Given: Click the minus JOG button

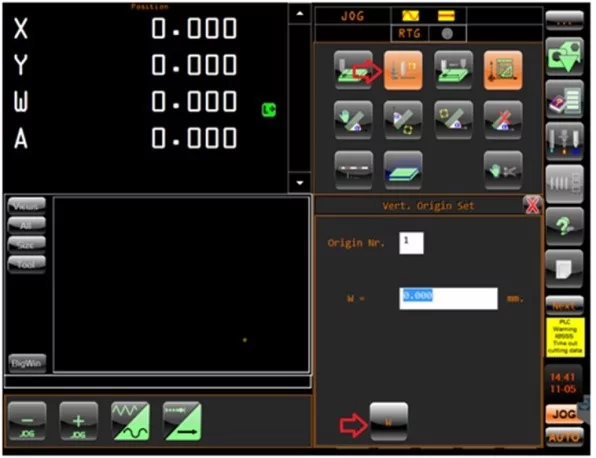Looking at the screenshot, I should tap(27, 421).
